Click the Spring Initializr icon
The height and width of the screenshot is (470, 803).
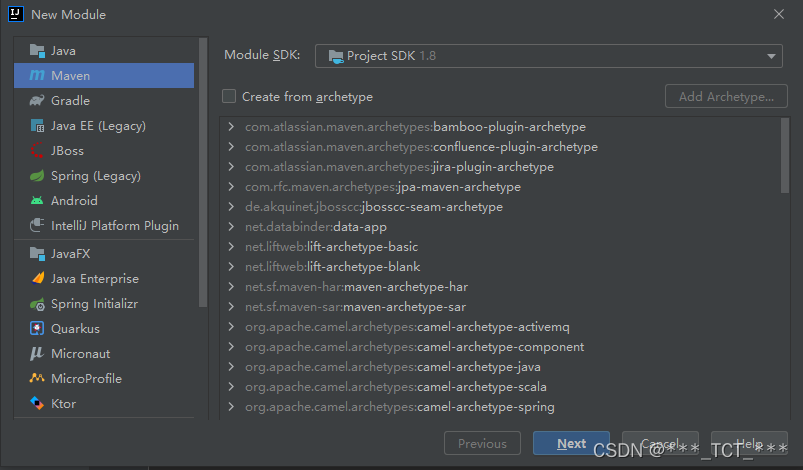tap(37, 304)
